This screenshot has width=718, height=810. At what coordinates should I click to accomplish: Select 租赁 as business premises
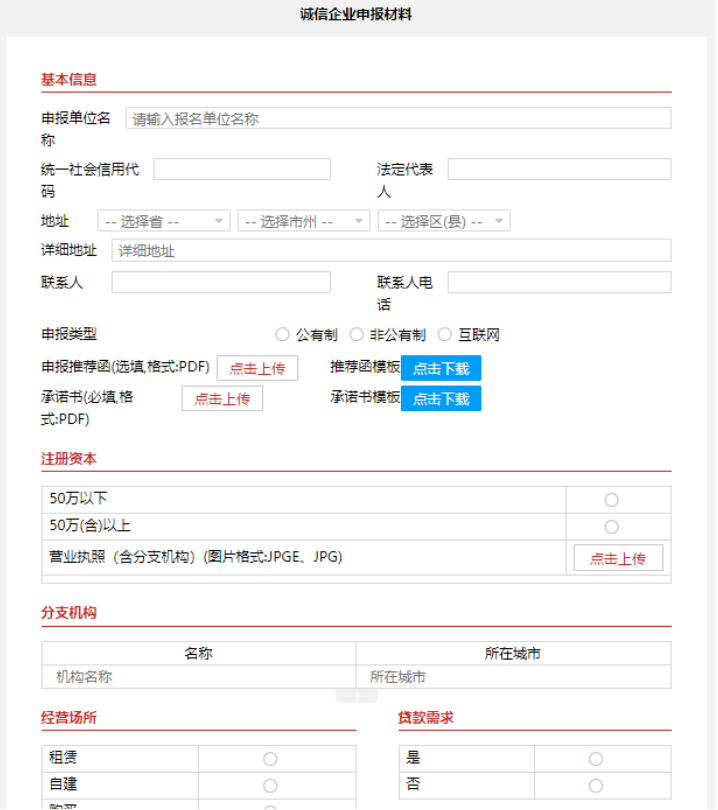pyautogui.click(x=270, y=759)
